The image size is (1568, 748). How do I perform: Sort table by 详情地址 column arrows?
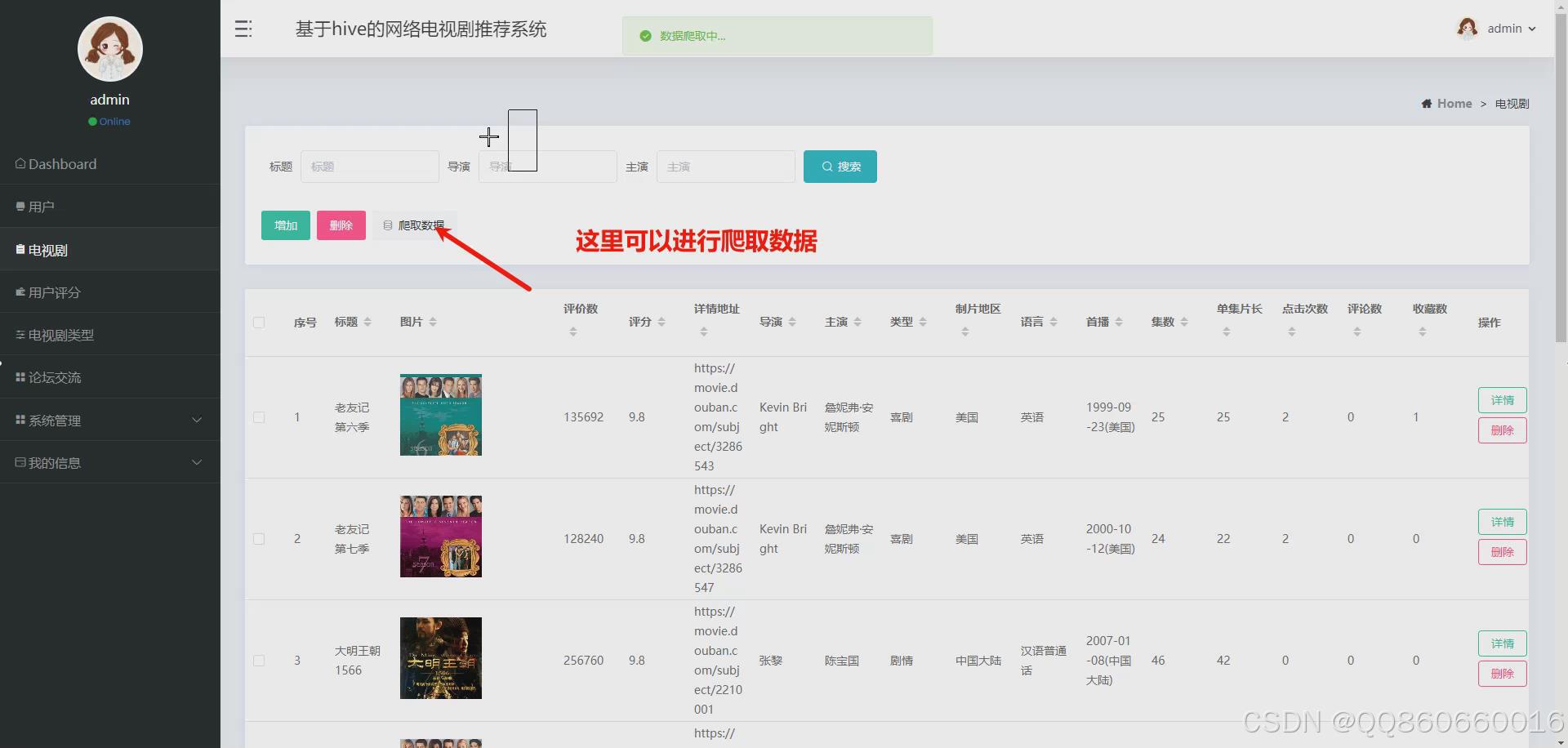point(704,332)
